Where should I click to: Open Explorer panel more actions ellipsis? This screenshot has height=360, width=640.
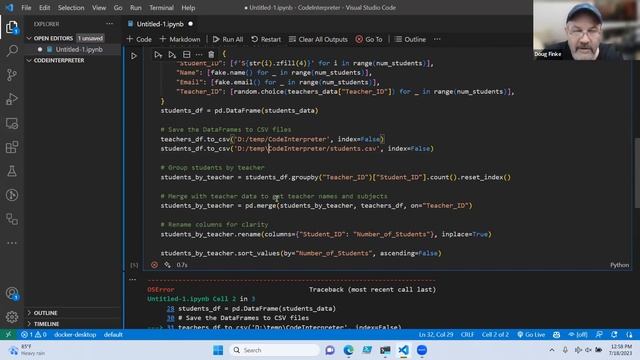pos(110,24)
